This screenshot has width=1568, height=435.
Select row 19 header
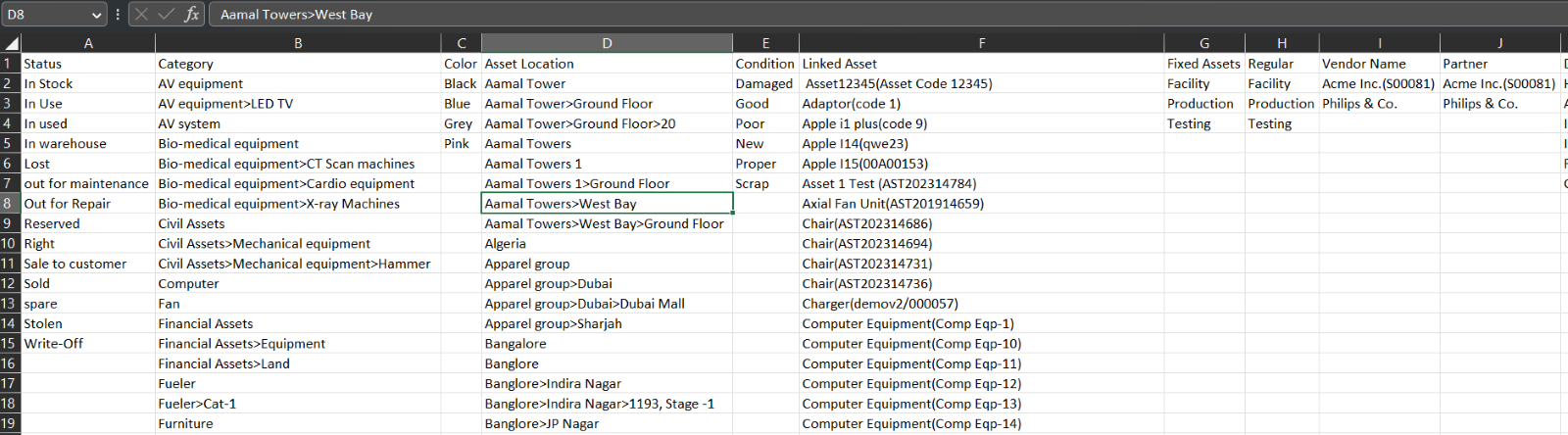tap(10, 423)
